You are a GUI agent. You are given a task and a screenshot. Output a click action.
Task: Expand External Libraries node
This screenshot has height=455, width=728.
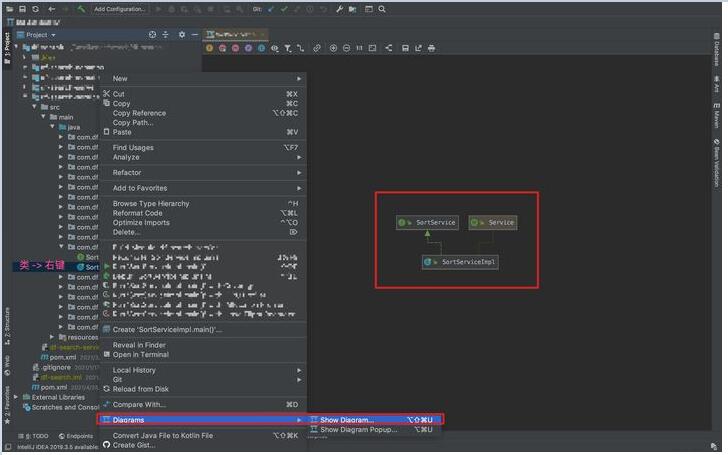tap(16, 397)
